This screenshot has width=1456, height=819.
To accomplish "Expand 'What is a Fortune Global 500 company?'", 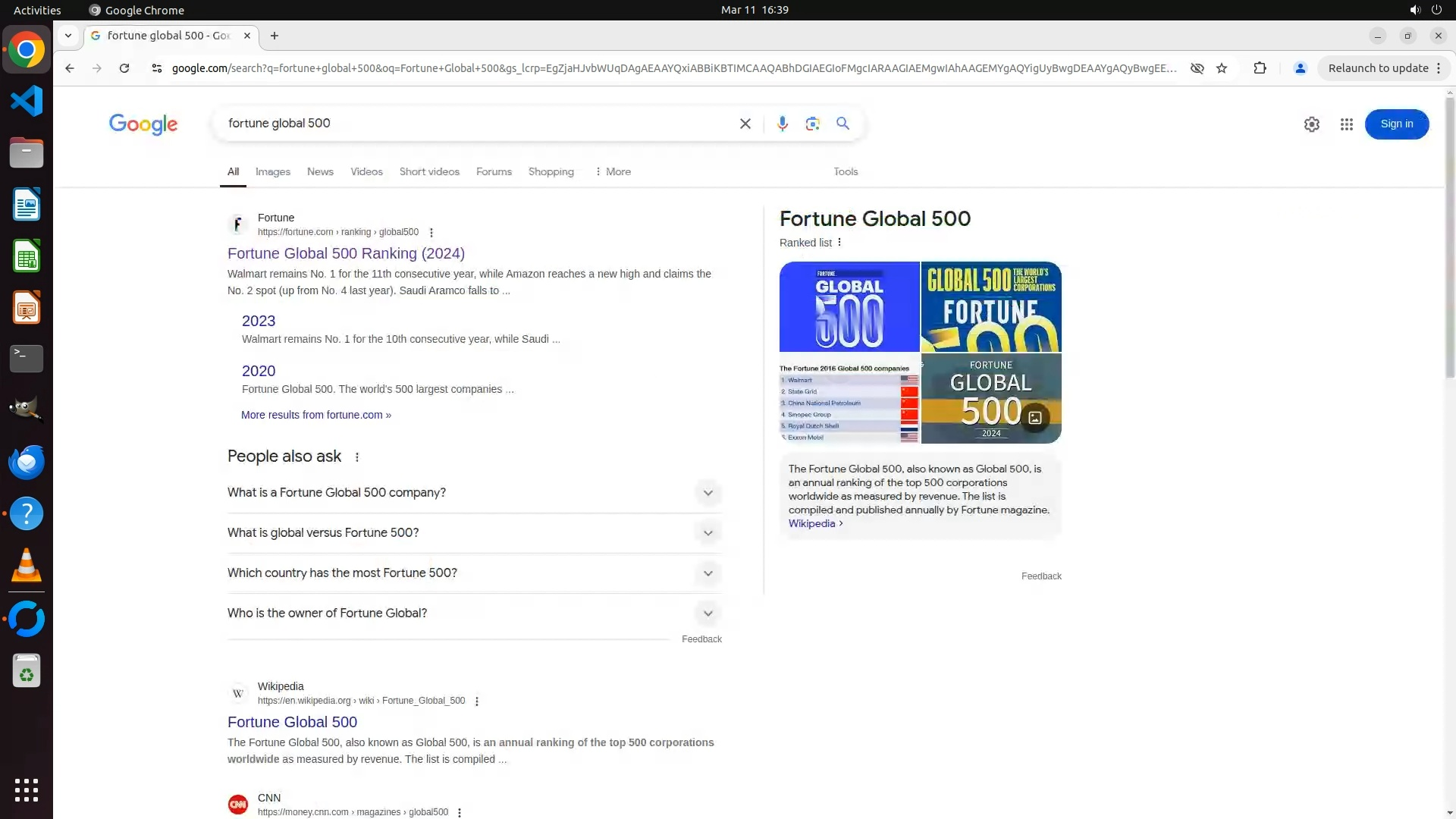I will pos(707,493).
